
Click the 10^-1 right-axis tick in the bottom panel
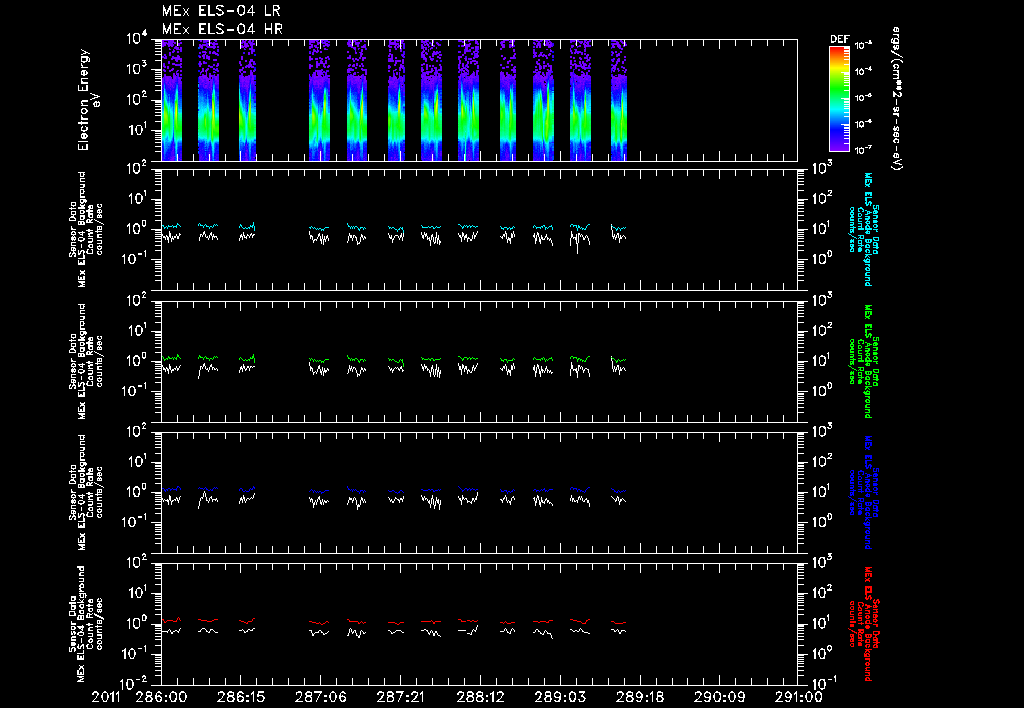point(823,682)
